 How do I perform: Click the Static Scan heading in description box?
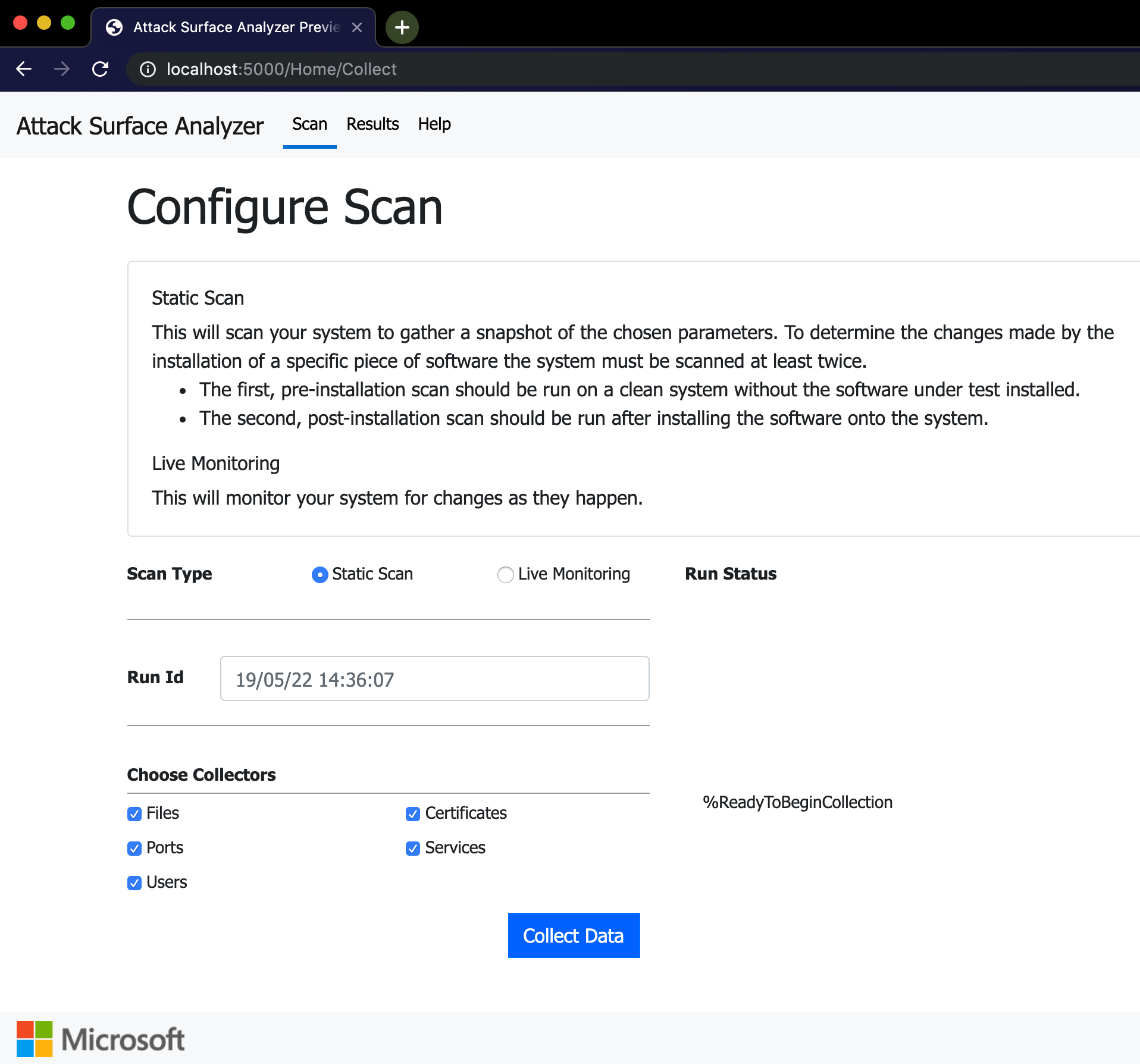198,298
